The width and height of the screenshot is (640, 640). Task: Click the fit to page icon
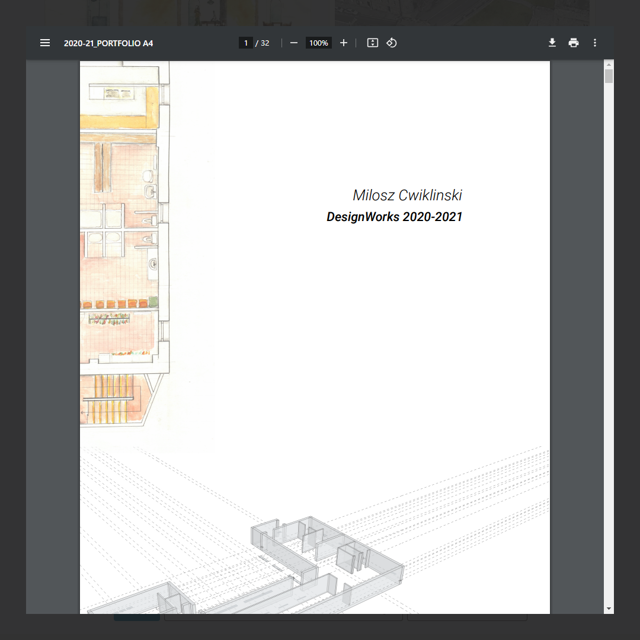[372, 43]
